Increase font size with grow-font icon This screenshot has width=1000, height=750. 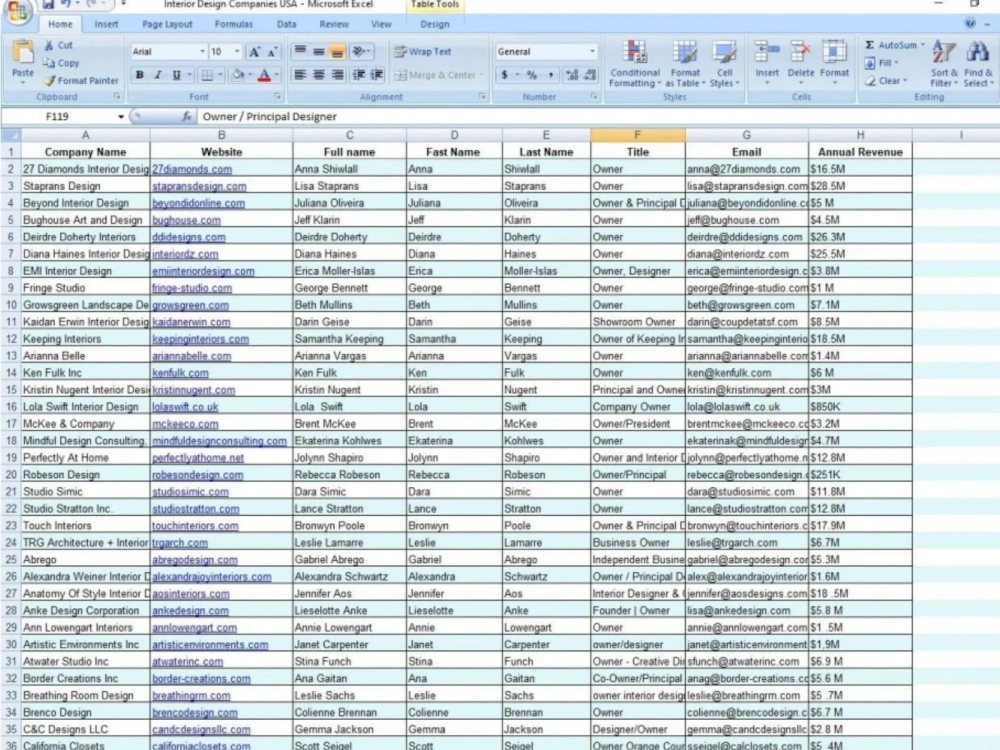click(x=254, y=52)
